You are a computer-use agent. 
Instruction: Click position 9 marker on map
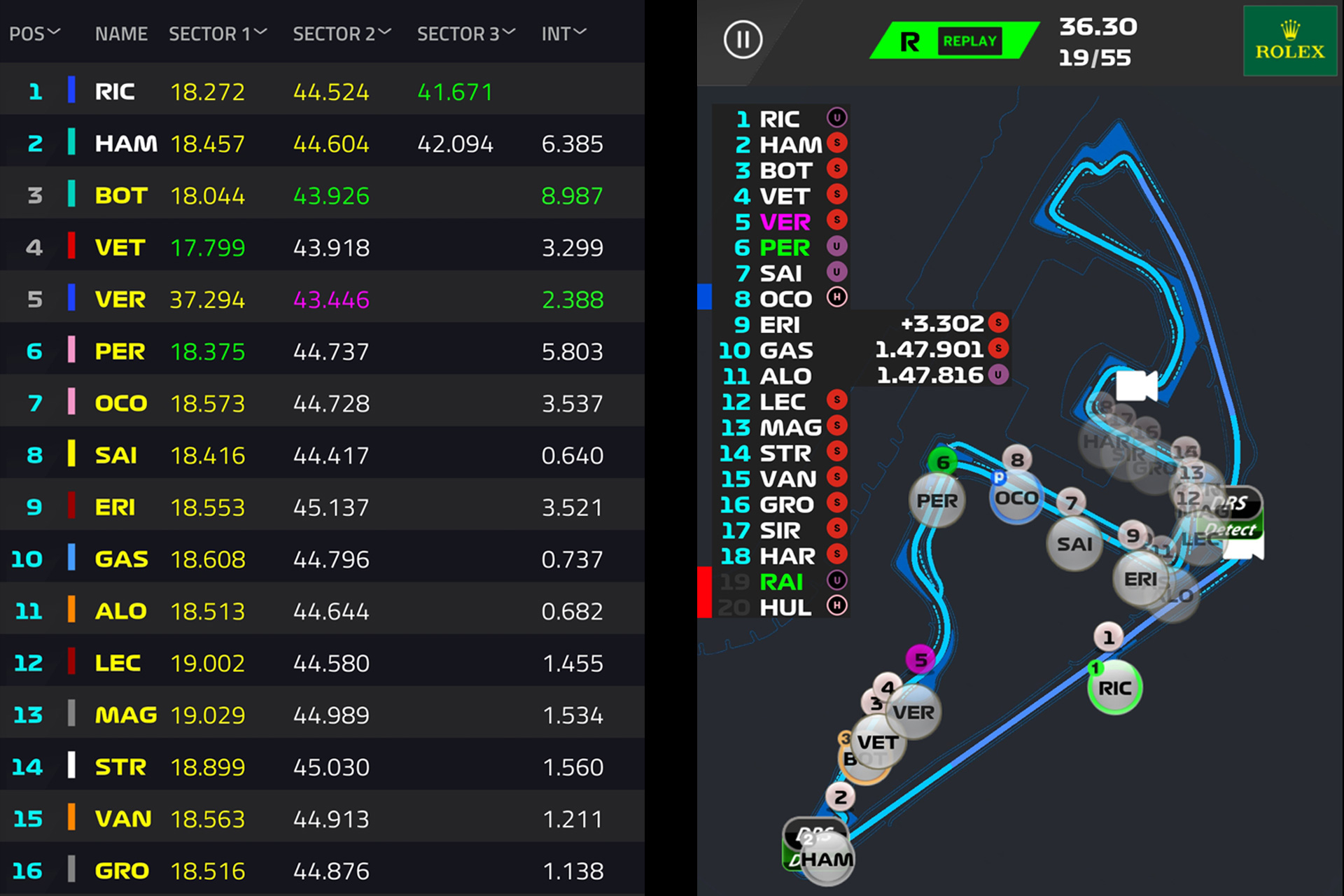(x=1133, y=535)
